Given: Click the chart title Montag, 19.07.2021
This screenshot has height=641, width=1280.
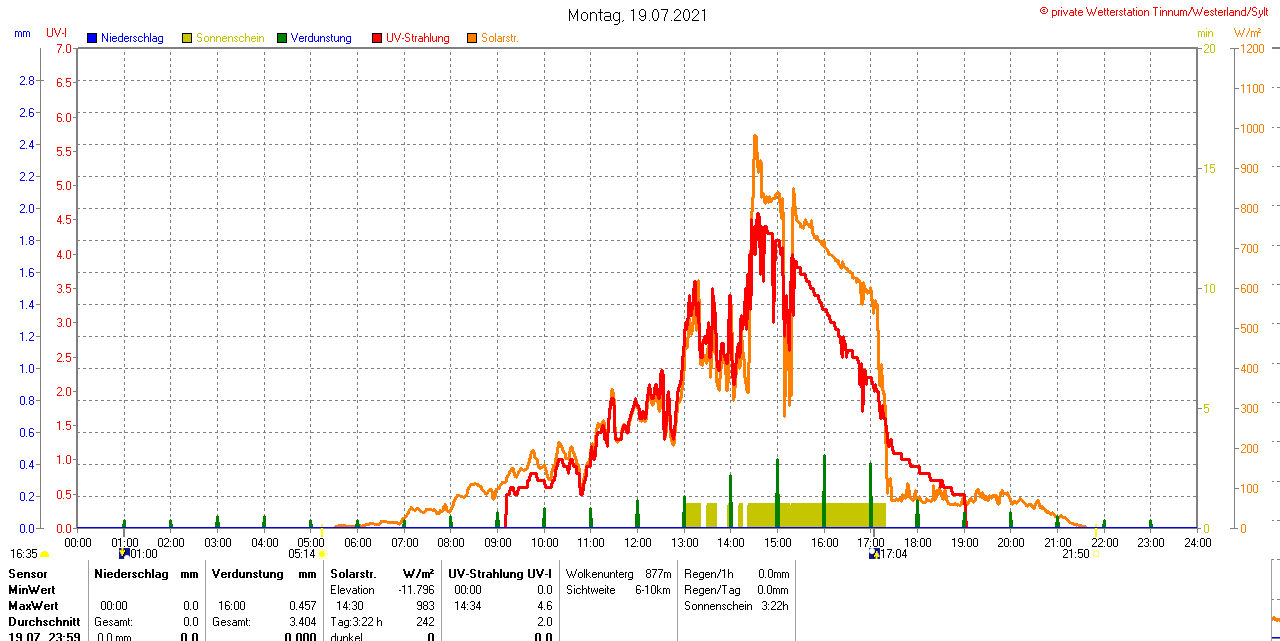Looking at the screenshot, I should 638,15.
